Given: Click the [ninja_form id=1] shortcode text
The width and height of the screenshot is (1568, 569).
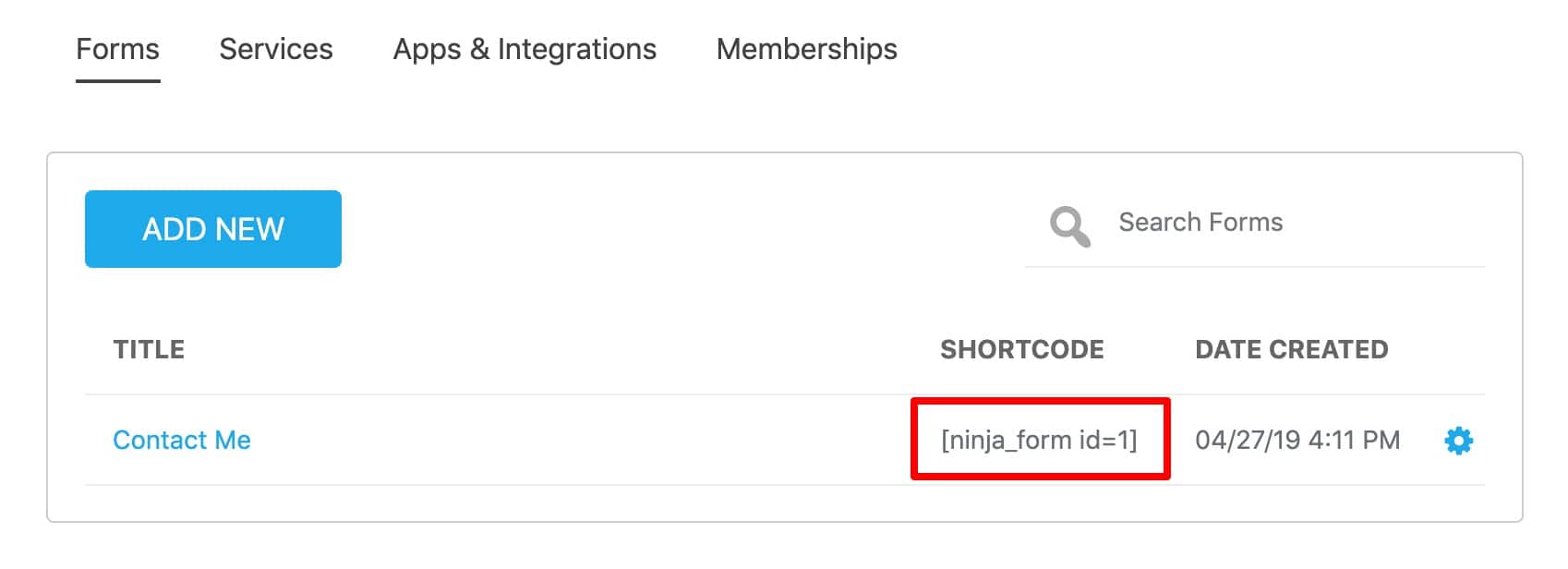Looking at the screenshot, I should 1039,440.
